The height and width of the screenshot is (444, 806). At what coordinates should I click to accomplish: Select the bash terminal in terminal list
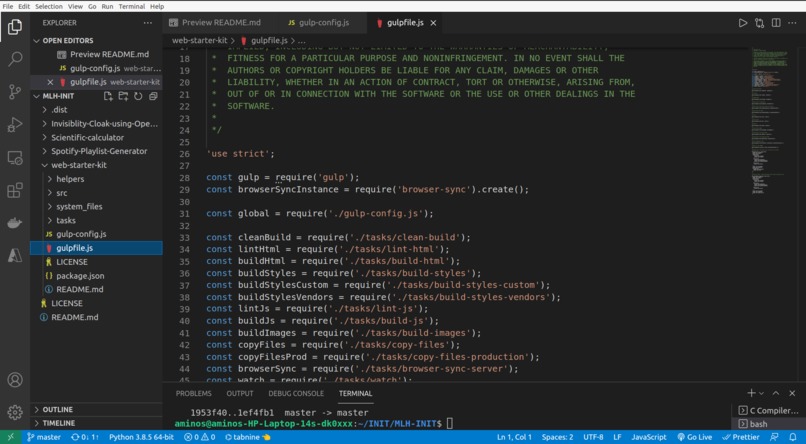[x=768, y=424]
